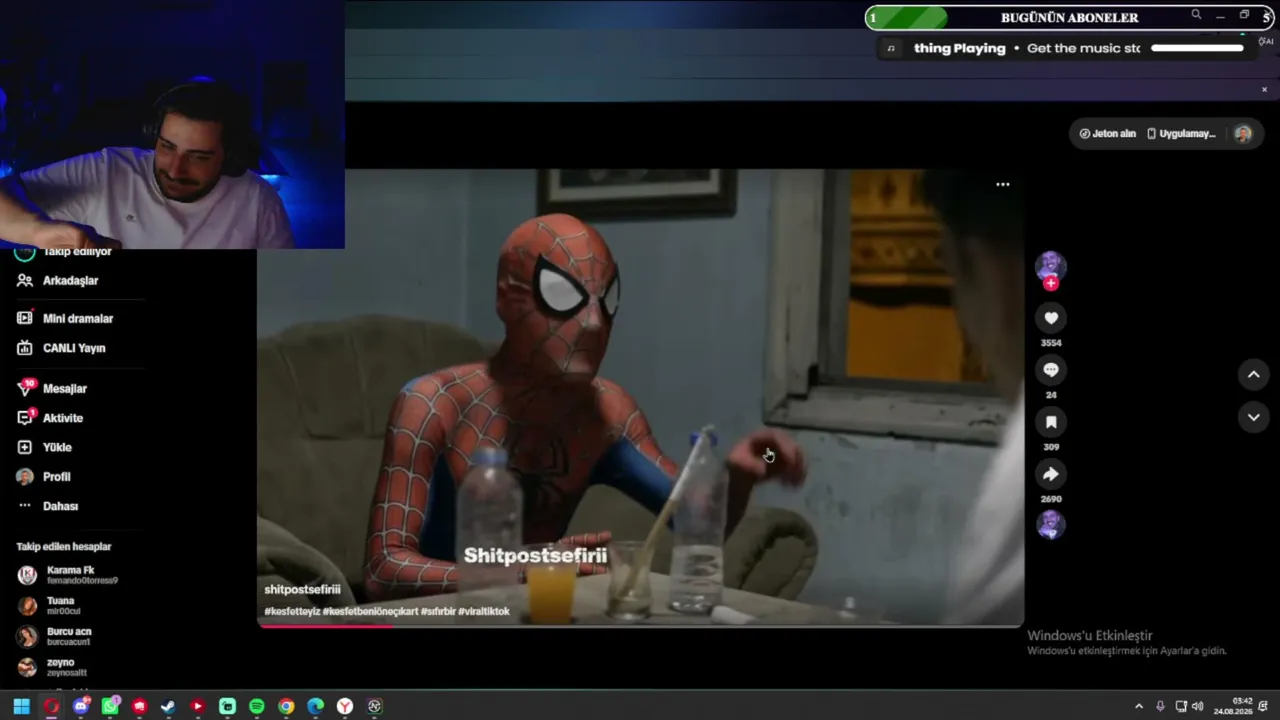Click the Takip ediliyor sidebar item
The height and width of the screenshot is (720, 1280).
(x=64, y=252)
